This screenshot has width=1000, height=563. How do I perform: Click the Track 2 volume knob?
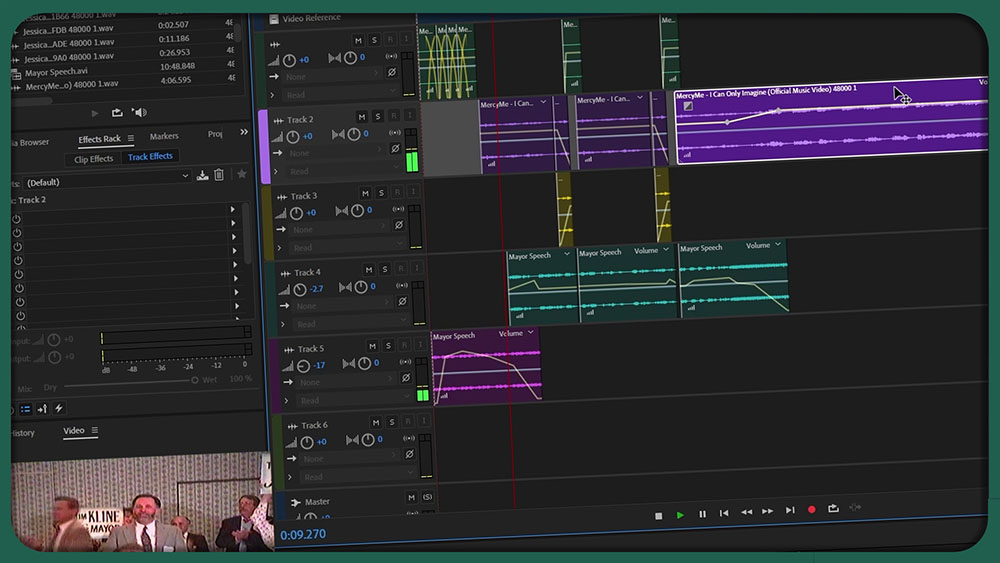point(293,136)
